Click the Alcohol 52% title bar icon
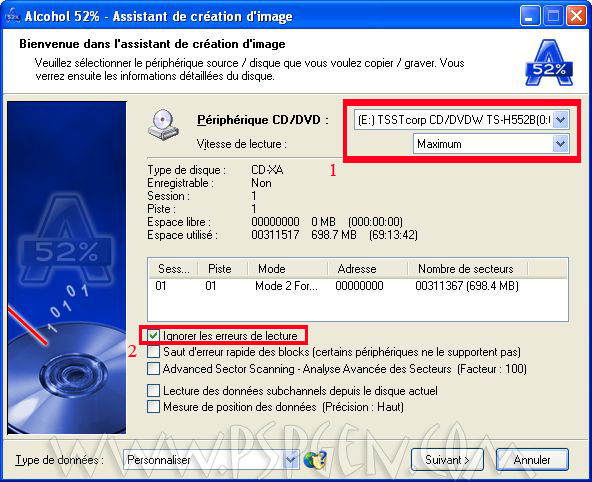 click(12, 16)
